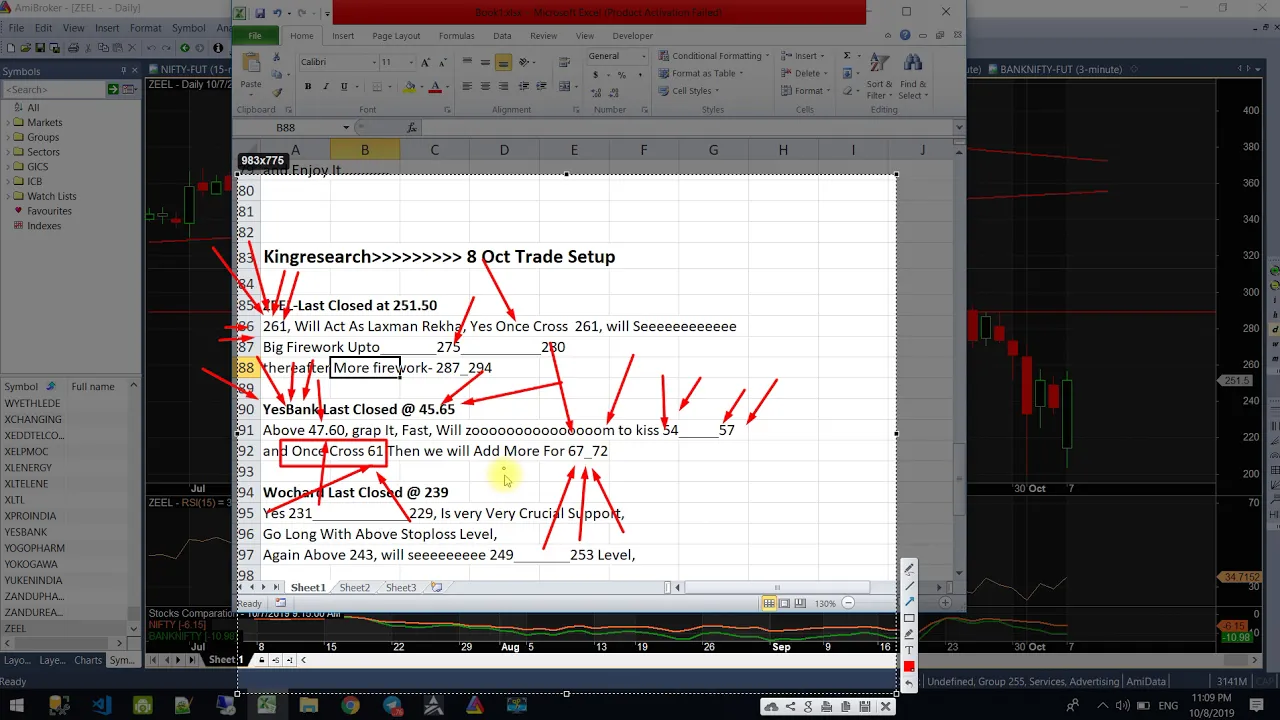This screenshot has height=720, width=1280.
Task: Switch to Page Layout view in the status bar
Action: pos(785,603)
